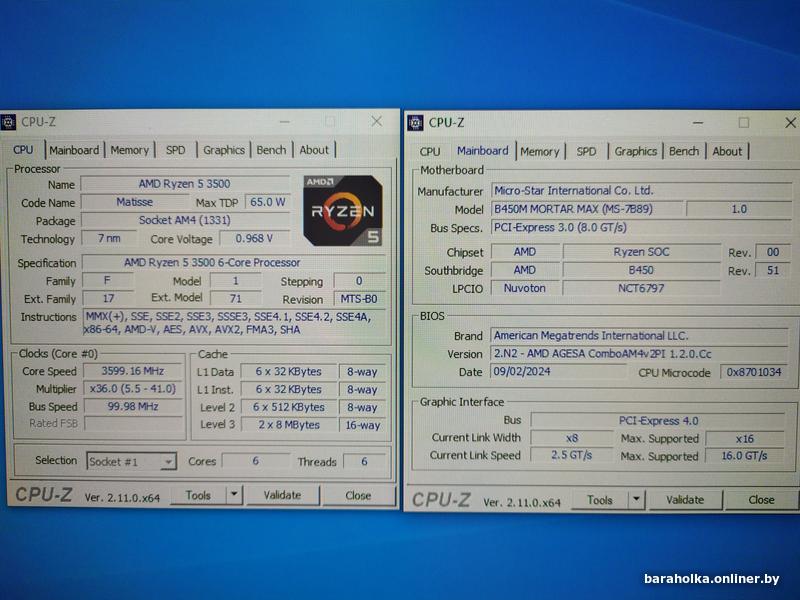800x600 pixels.
Task: Select Mainboard tab in right CPU-Z window
Action: [x=483, y=151]
